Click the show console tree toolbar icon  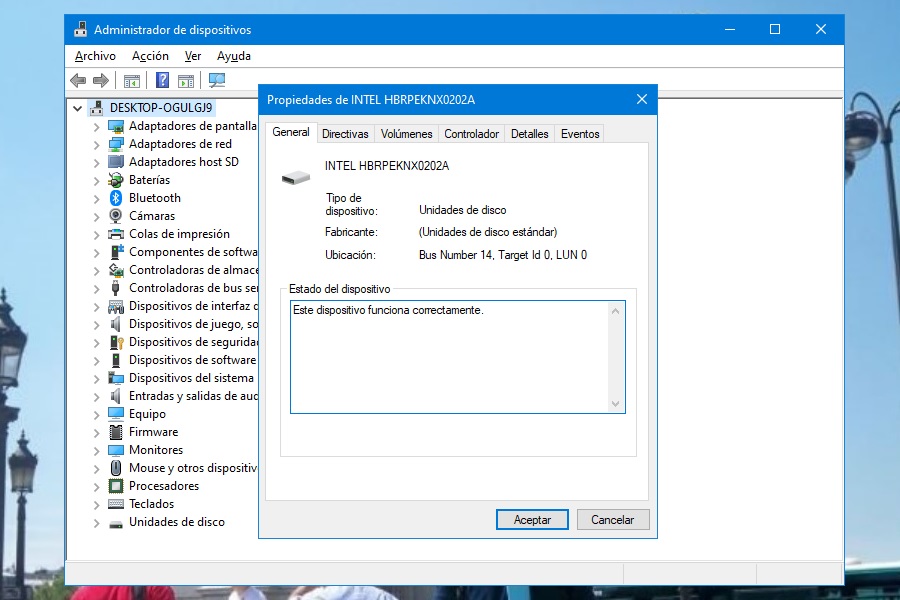coord(132,81)
